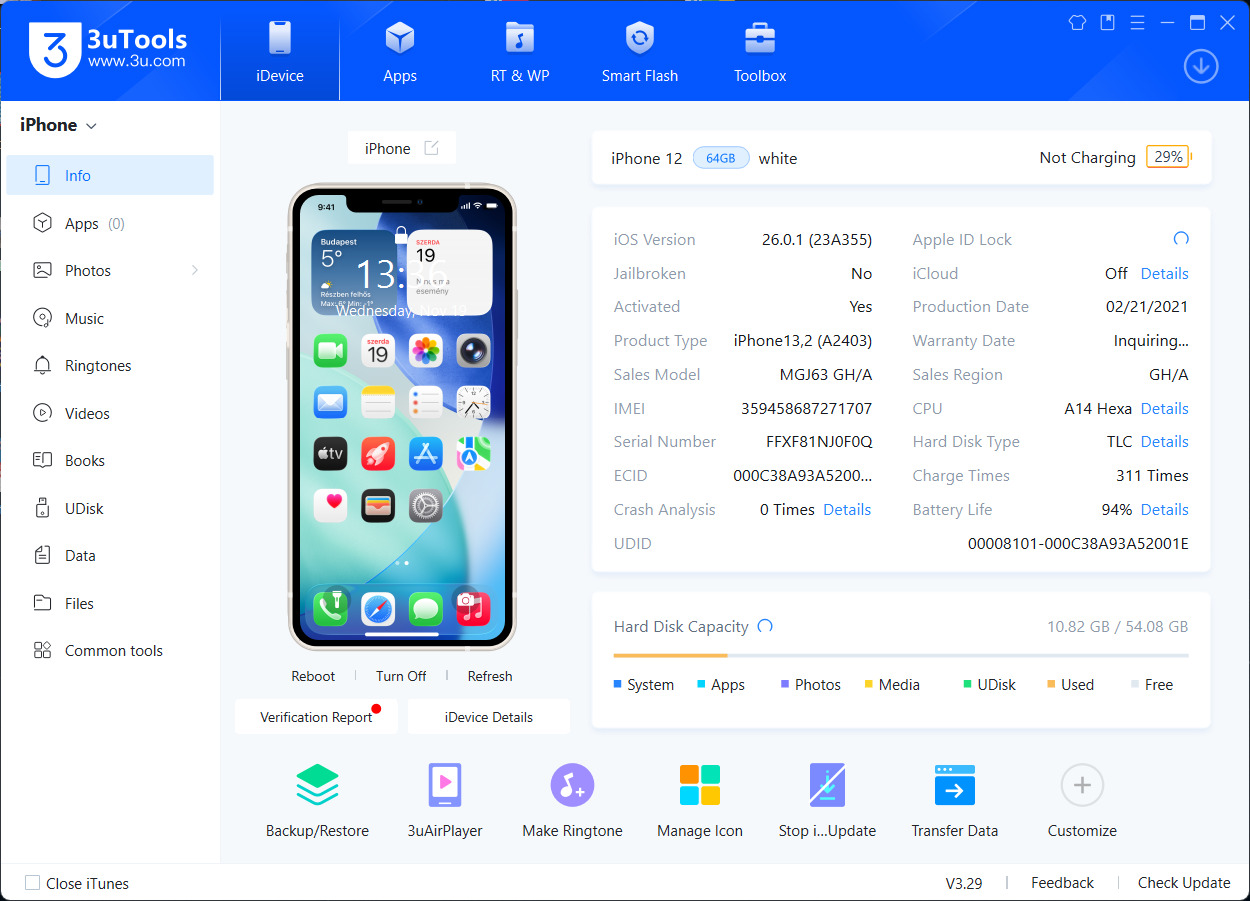
Task: Click the Backup/Restore icon
Action: pyautogui.click(x=317, y=785)
